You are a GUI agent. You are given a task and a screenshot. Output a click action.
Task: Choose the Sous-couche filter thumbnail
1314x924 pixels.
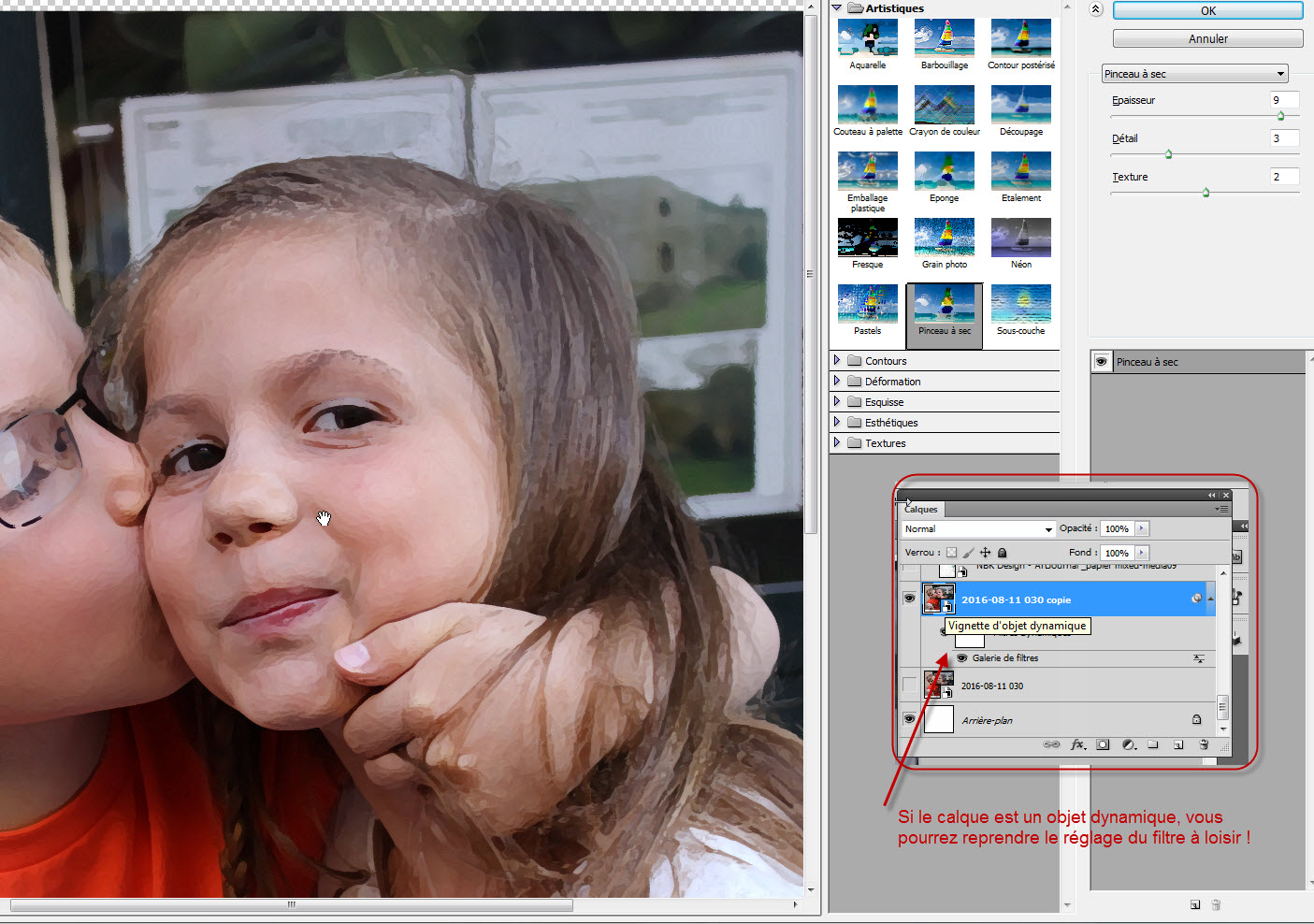click(1021, 304)
